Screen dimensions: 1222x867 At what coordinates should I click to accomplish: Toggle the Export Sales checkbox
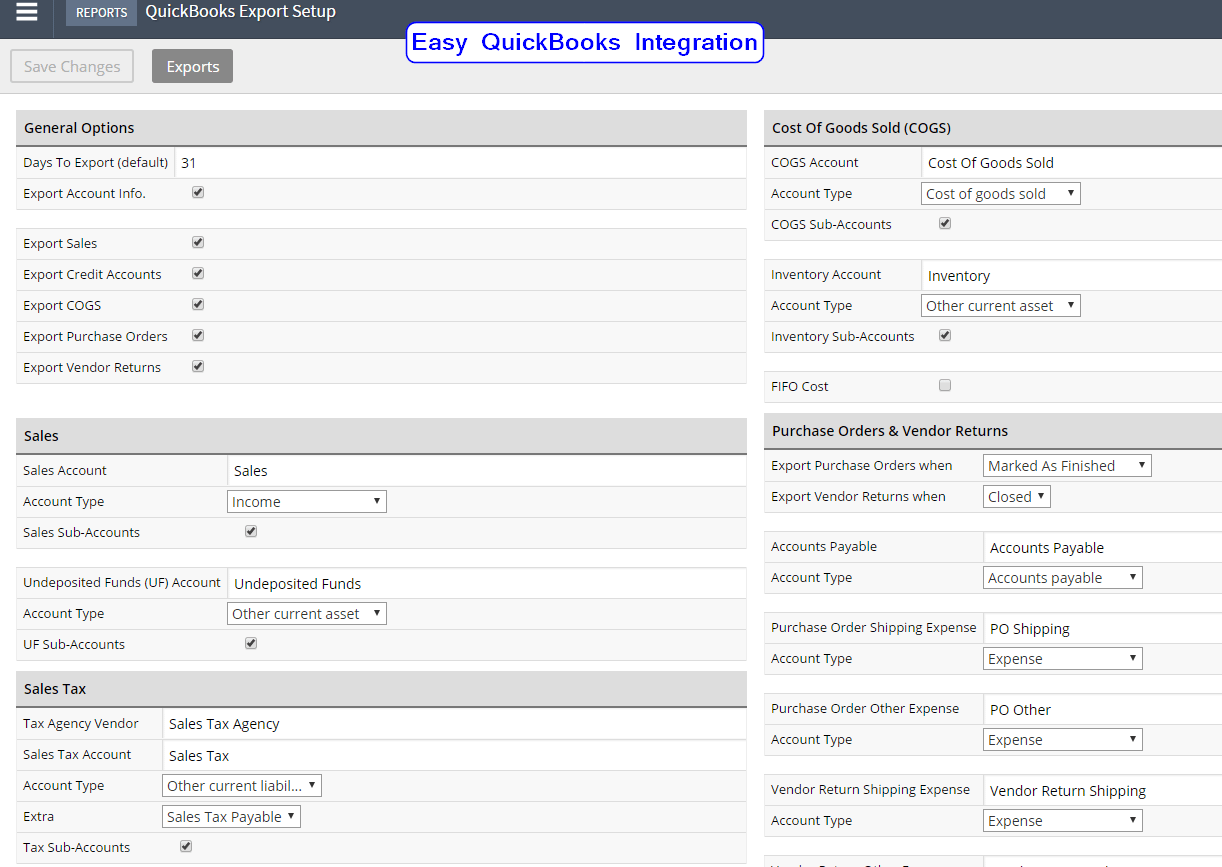click(198, 242)
